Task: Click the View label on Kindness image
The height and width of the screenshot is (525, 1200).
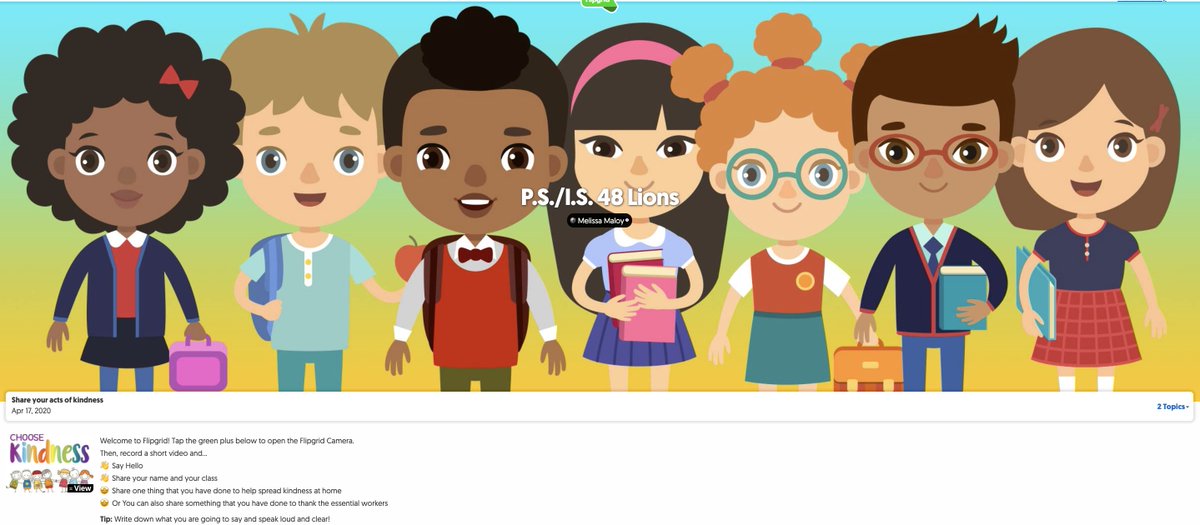Action: 81,488
